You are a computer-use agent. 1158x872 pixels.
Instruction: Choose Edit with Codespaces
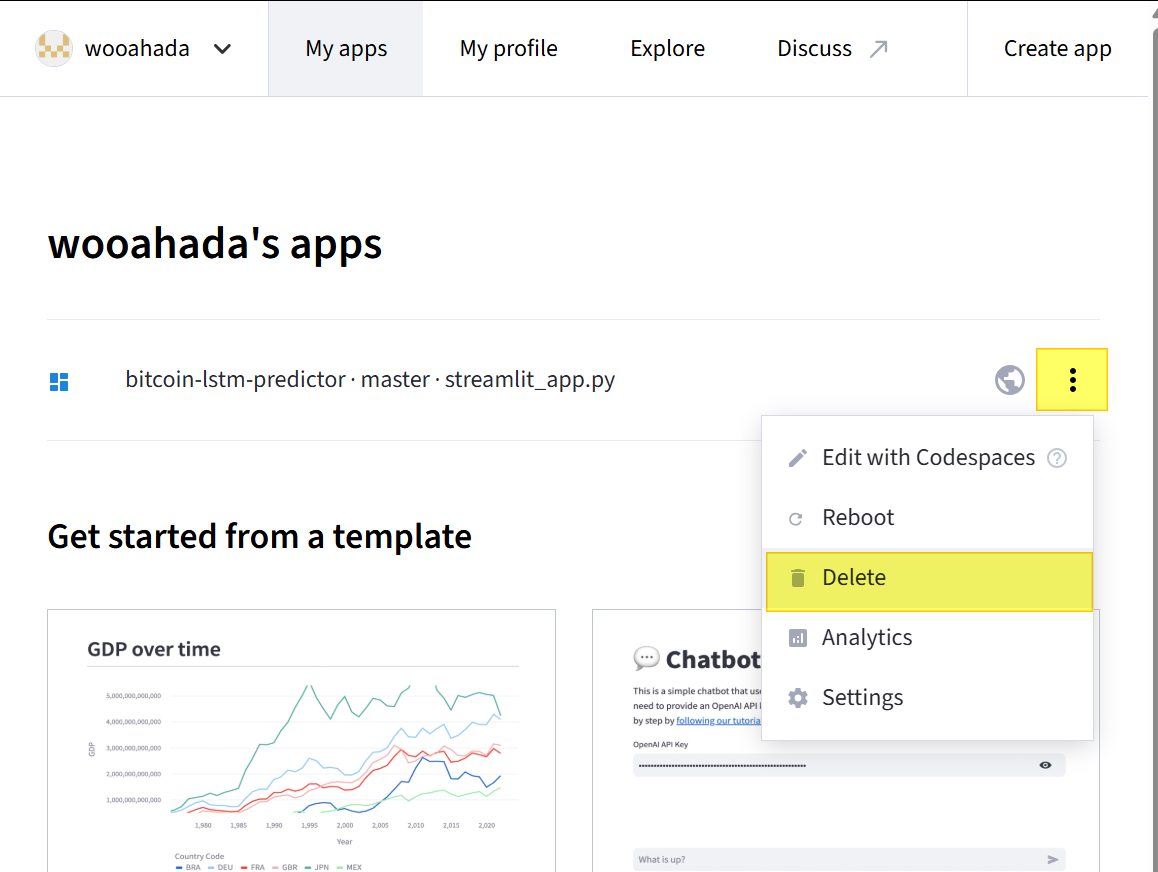click(927, 458)
